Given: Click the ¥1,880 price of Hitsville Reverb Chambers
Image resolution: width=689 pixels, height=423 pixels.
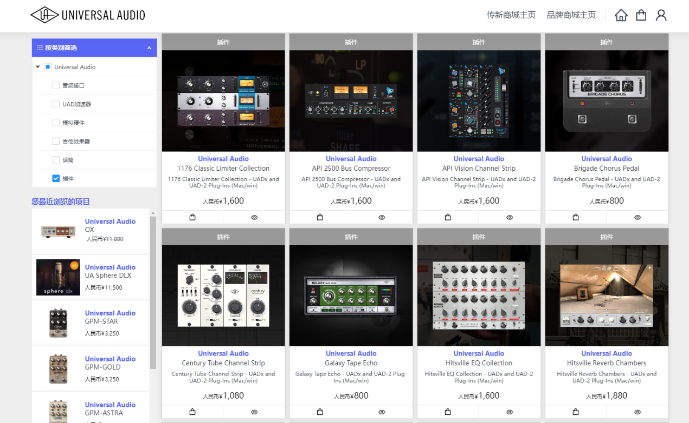Looking at the screenshot, I should click(606, 395).
